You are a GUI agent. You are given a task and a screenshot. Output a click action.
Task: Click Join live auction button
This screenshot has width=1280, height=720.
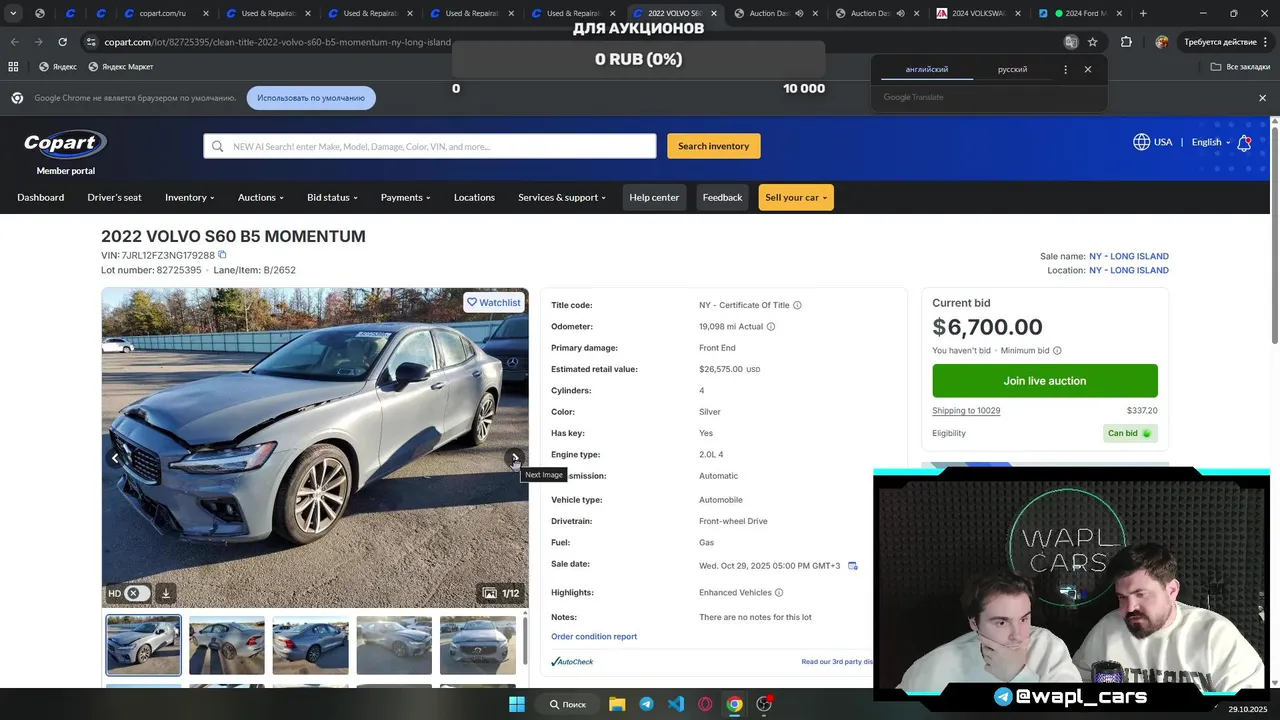tap(1045, 381)
